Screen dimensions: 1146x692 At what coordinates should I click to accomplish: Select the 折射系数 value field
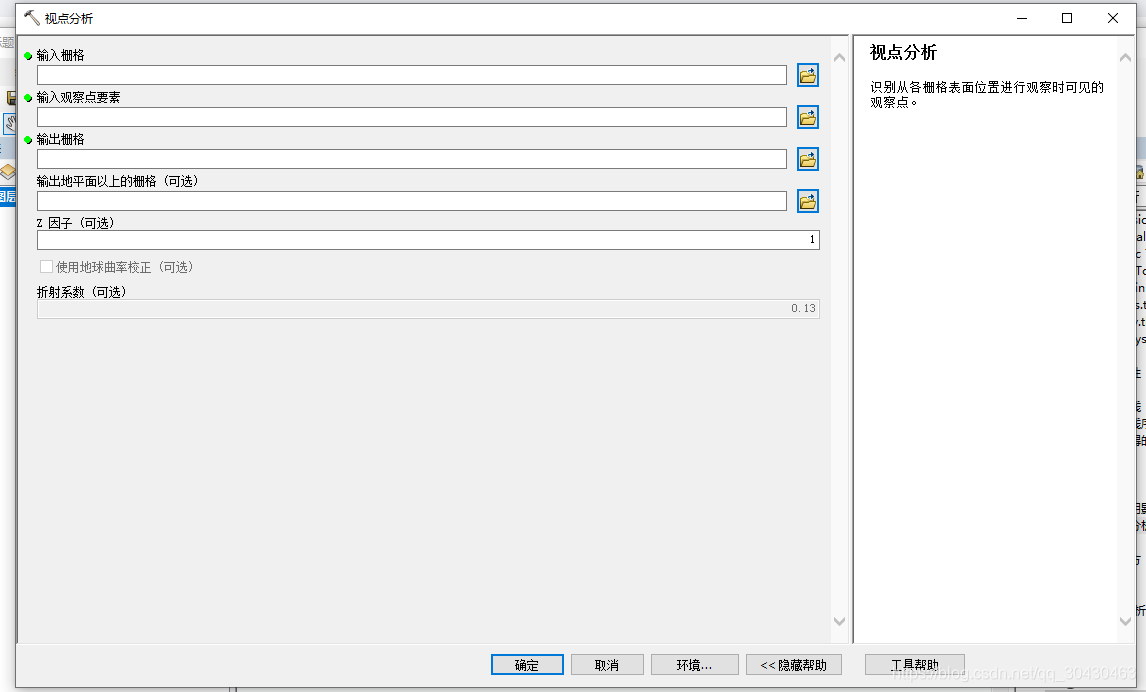tap(428, 309)
